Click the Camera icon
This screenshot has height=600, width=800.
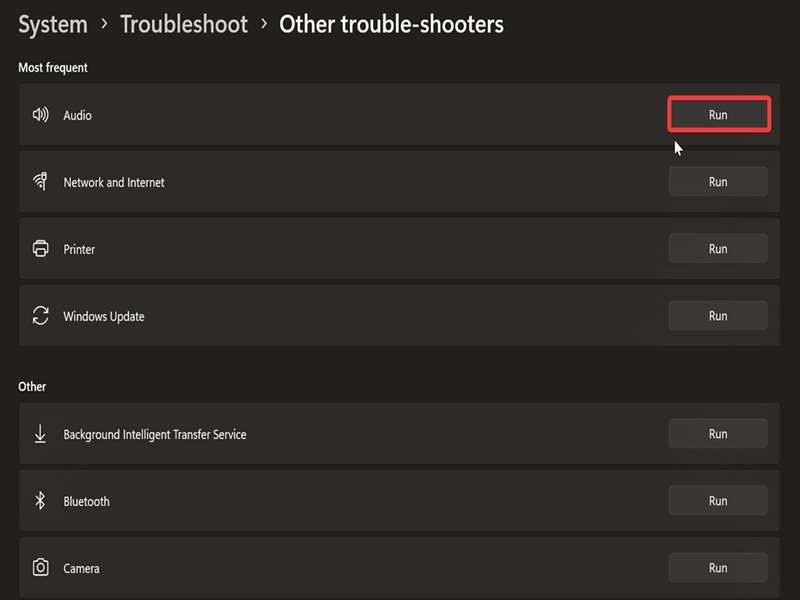40,567
